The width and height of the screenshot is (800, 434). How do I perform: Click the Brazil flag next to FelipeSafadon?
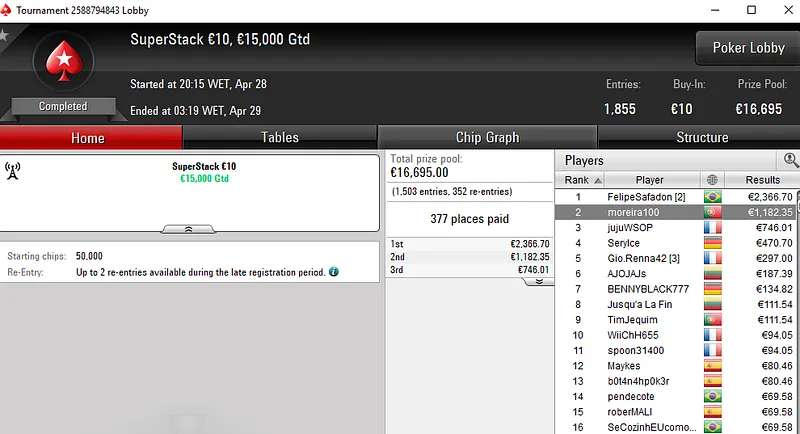click(712, 197)
